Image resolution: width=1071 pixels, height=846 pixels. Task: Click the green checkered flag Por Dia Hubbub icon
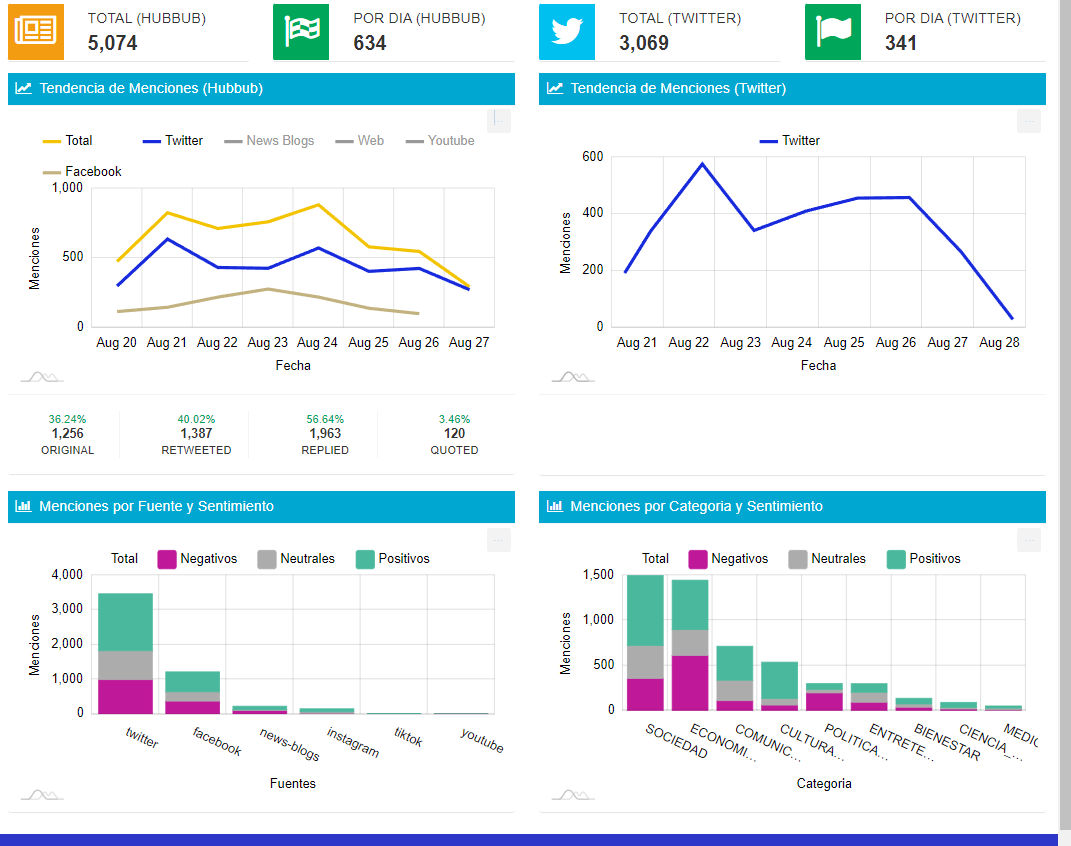[x=301, y=31]
